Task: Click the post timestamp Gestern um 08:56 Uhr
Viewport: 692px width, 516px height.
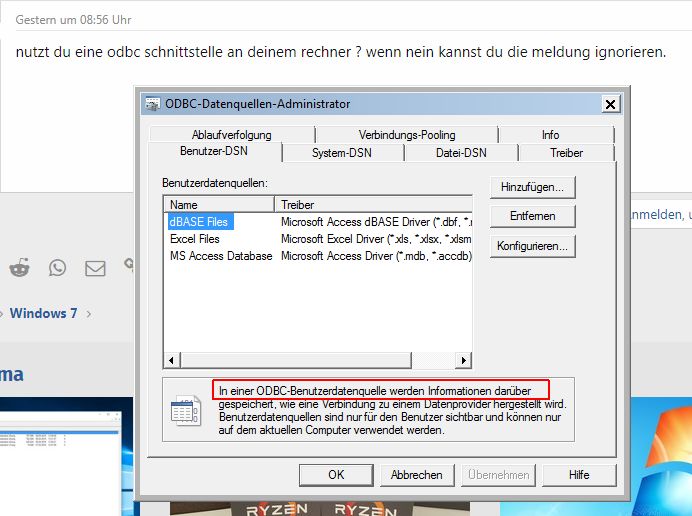Action: (x=73, y=20)
